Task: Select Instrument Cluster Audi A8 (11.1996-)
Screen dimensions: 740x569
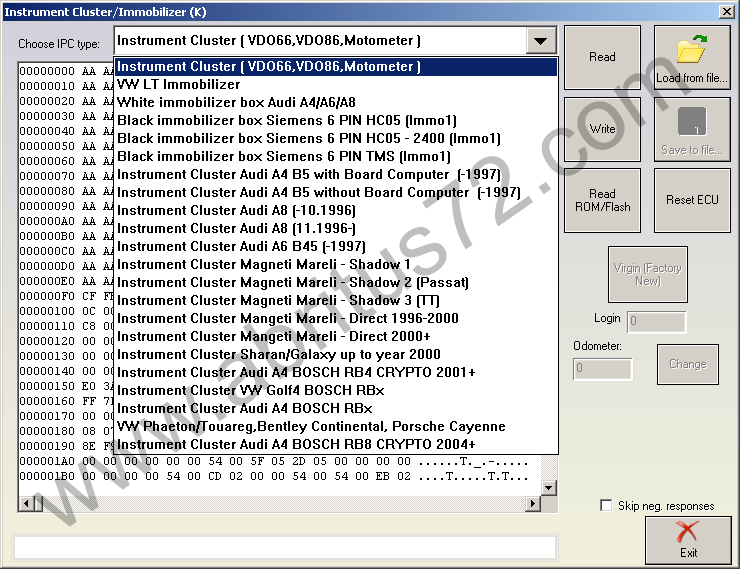Action: point(336,228)
